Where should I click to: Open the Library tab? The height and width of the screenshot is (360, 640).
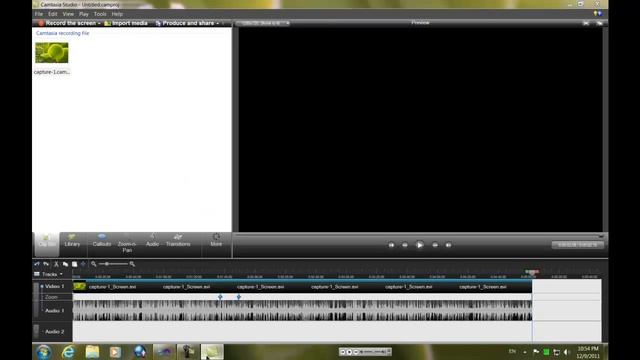72,240
